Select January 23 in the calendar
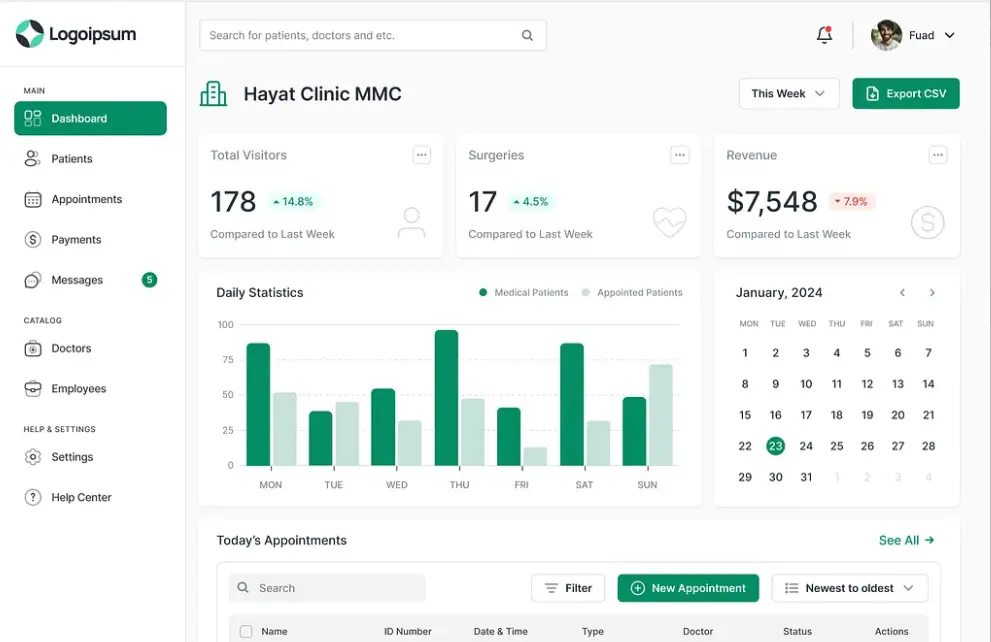The width and height of the screenshot is (991, 642). pyautogui.click(x=775, y=446)
